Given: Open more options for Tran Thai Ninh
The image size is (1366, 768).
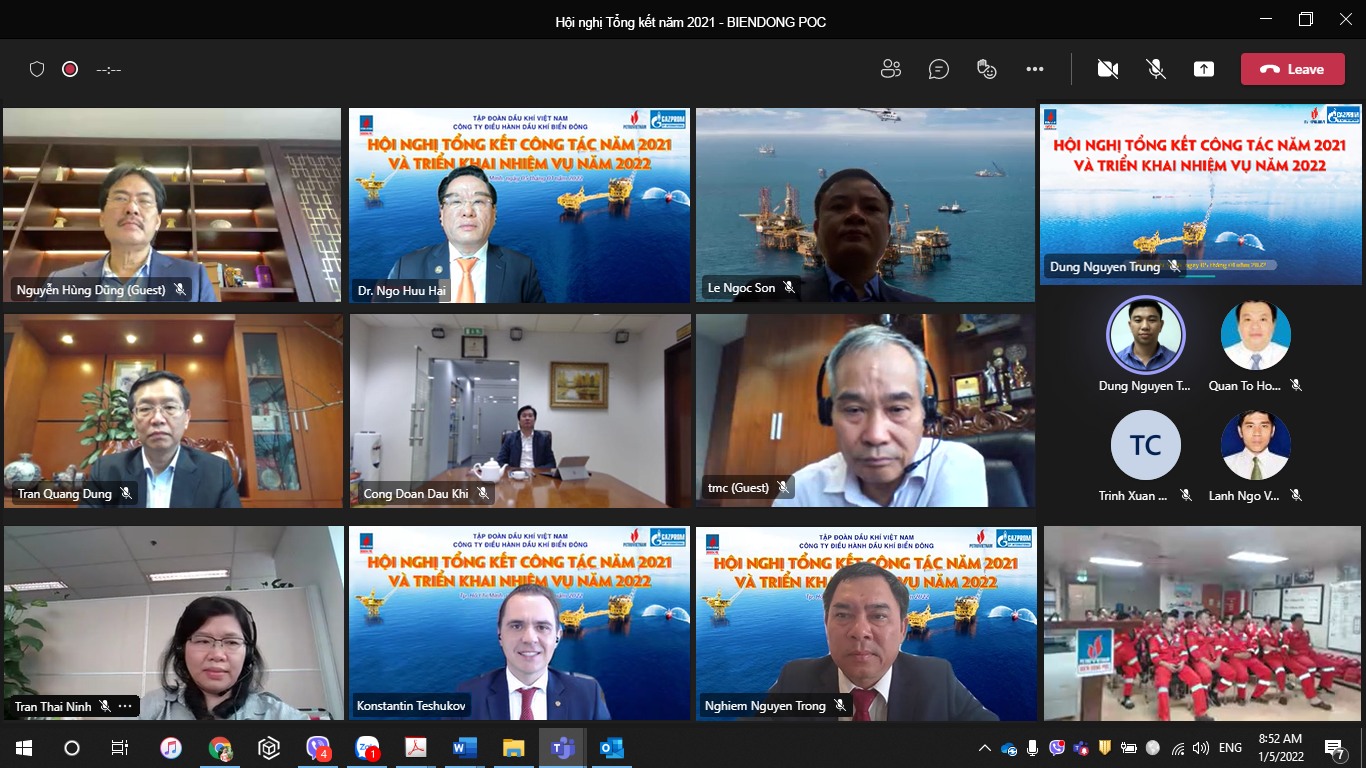Looking at the screenshot, I should pyautogui.click(x=125, y=706).
